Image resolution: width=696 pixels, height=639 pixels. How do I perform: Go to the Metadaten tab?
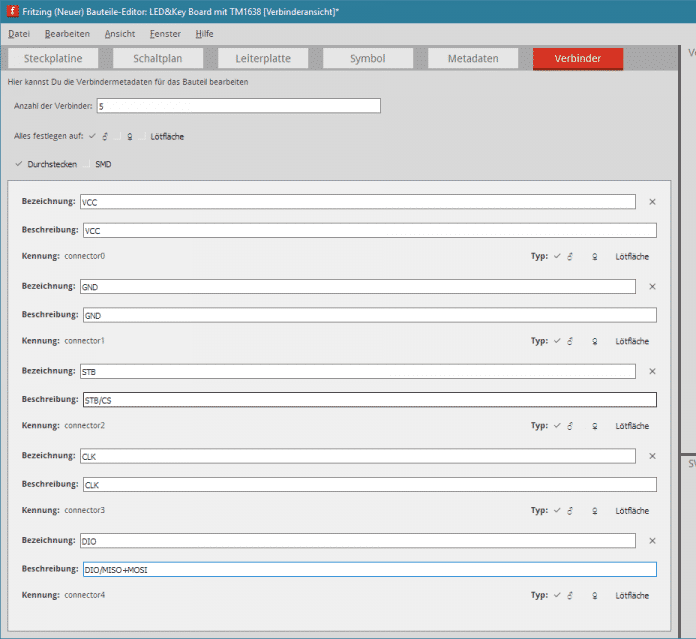point(473,58)
